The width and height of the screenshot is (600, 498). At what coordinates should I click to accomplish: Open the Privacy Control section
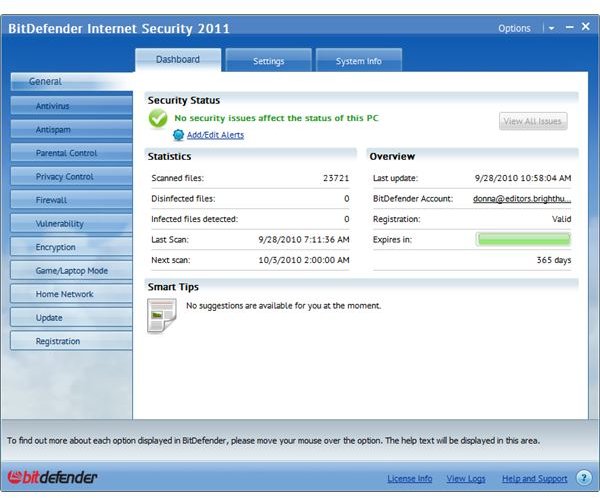(72, 176)
